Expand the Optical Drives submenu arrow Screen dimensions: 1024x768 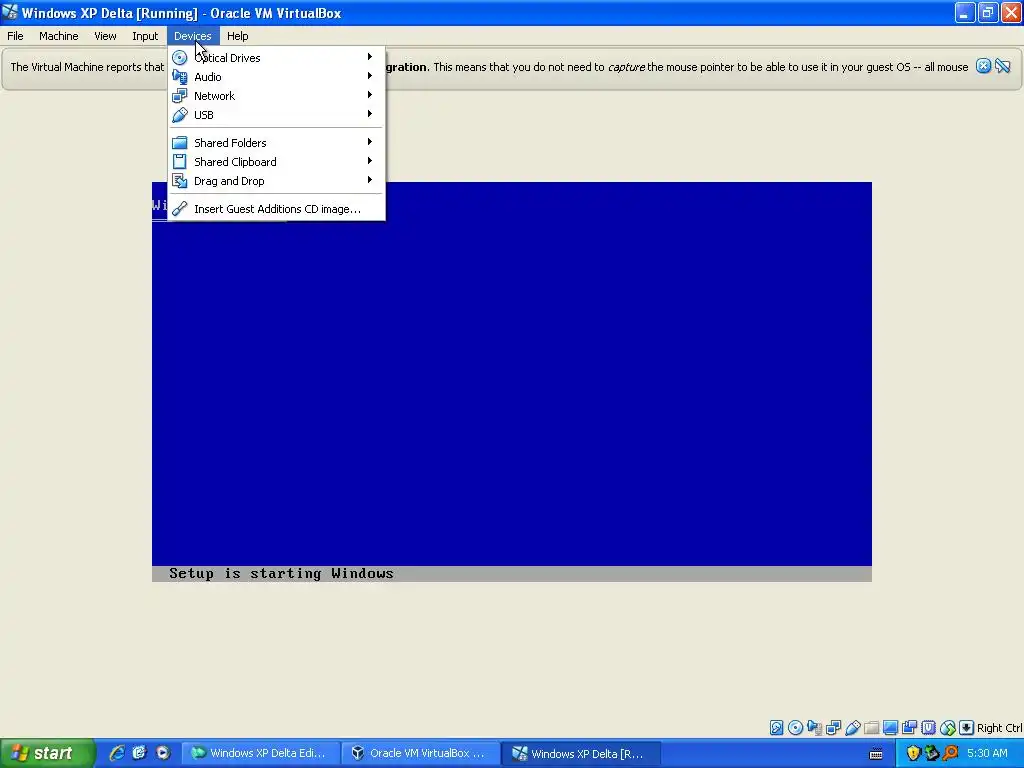point(370,57)
